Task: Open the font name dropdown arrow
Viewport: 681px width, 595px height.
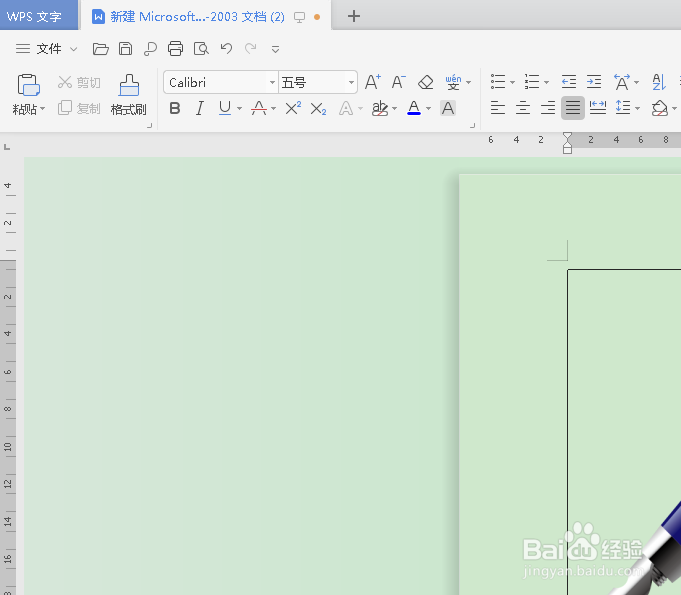Action: 272,82
